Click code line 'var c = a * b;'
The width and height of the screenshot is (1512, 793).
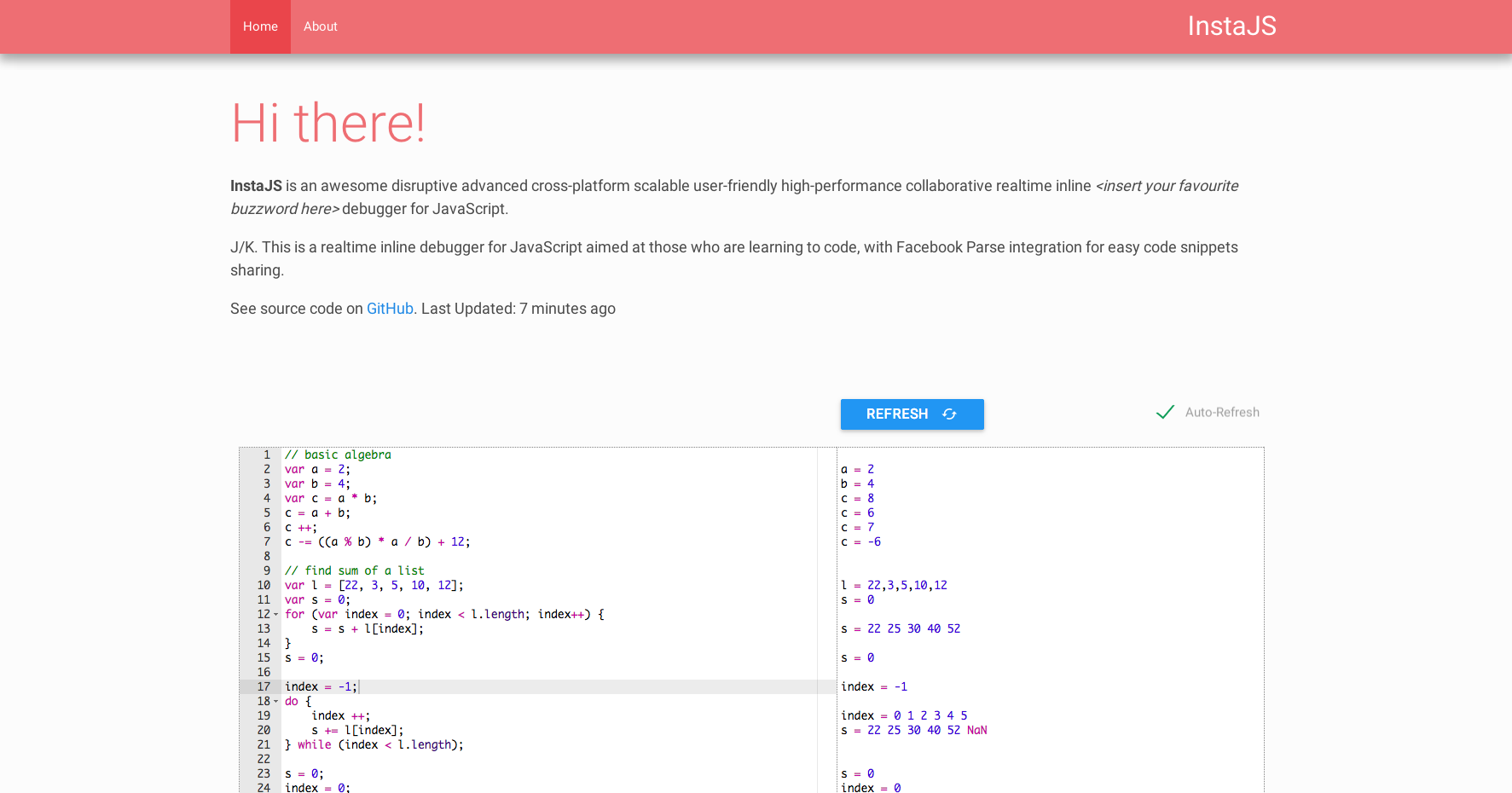pyautogui.click(x=331, y=499)
